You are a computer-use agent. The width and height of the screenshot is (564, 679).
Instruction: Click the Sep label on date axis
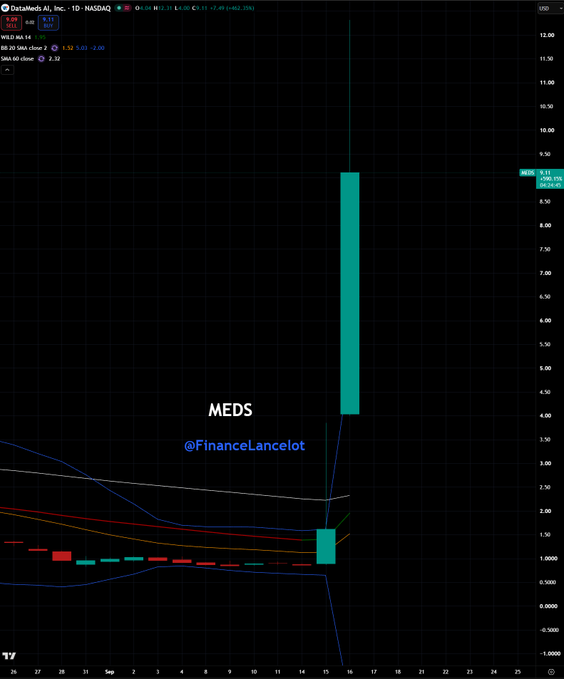click(110, 672)
